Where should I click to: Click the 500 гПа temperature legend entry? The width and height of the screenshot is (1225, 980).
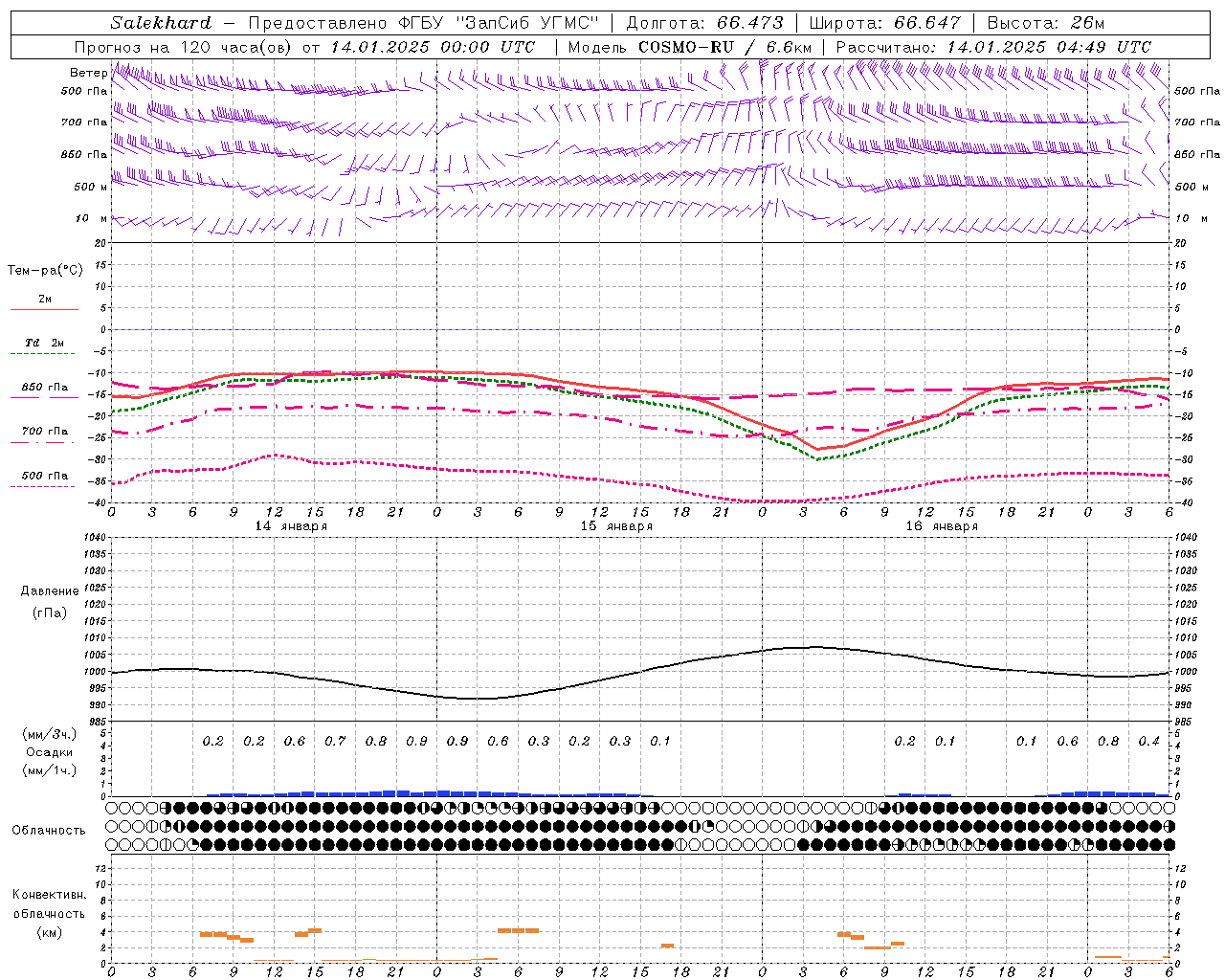click(45, 475)
